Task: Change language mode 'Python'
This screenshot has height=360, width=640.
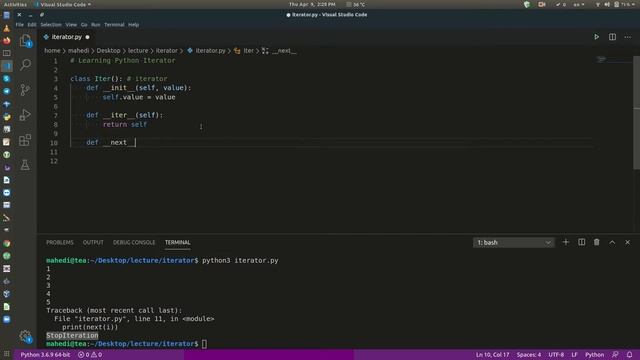Action: pos(594,355)
